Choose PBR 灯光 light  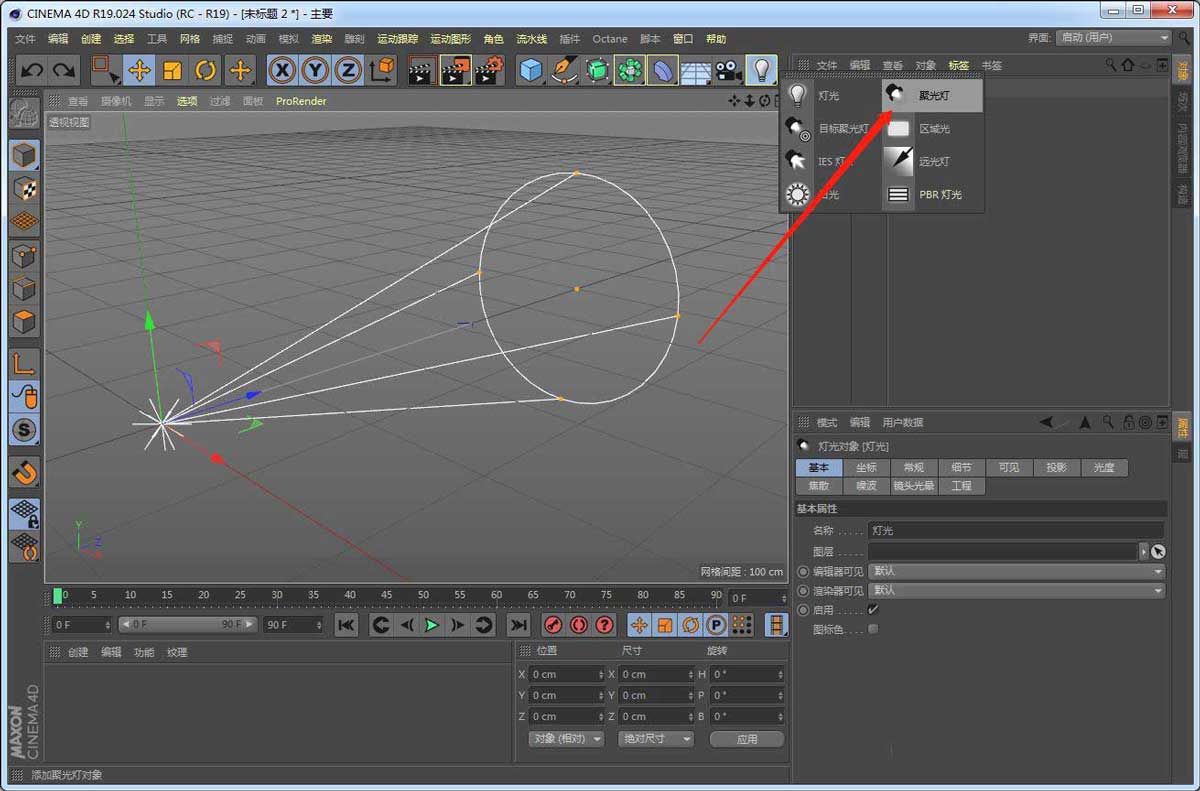(x=933, y=194)
